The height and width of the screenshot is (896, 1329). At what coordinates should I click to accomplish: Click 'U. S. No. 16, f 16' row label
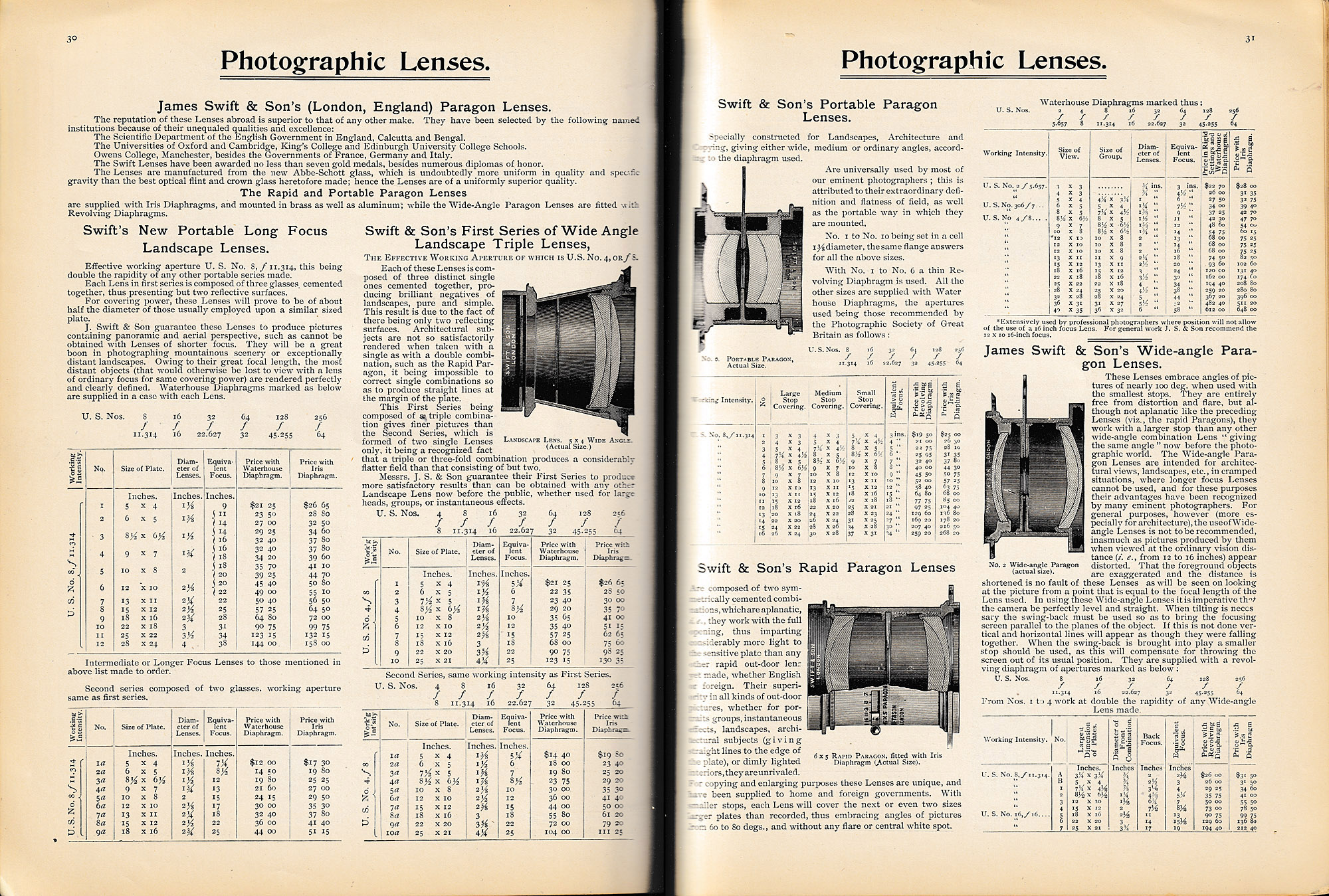[x=1015, y=814]
